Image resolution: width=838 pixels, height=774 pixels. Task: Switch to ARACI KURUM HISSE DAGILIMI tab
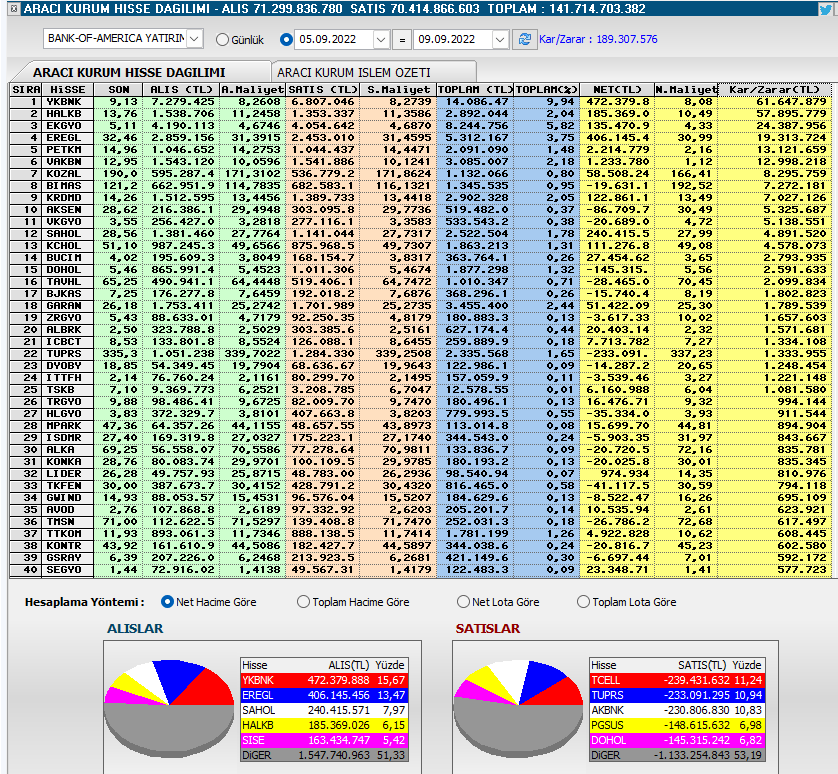129,72
